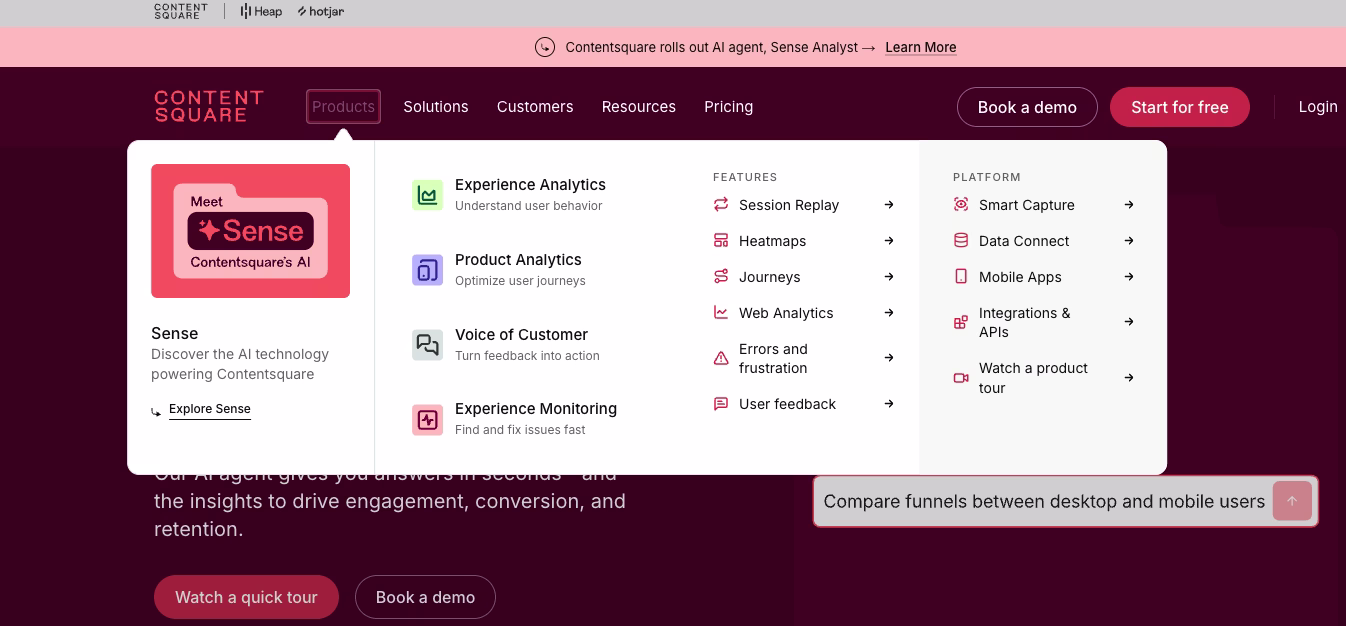Screen dimensions: 1346x626
Task: Click the Start for free button
Action: point(1180,107)
